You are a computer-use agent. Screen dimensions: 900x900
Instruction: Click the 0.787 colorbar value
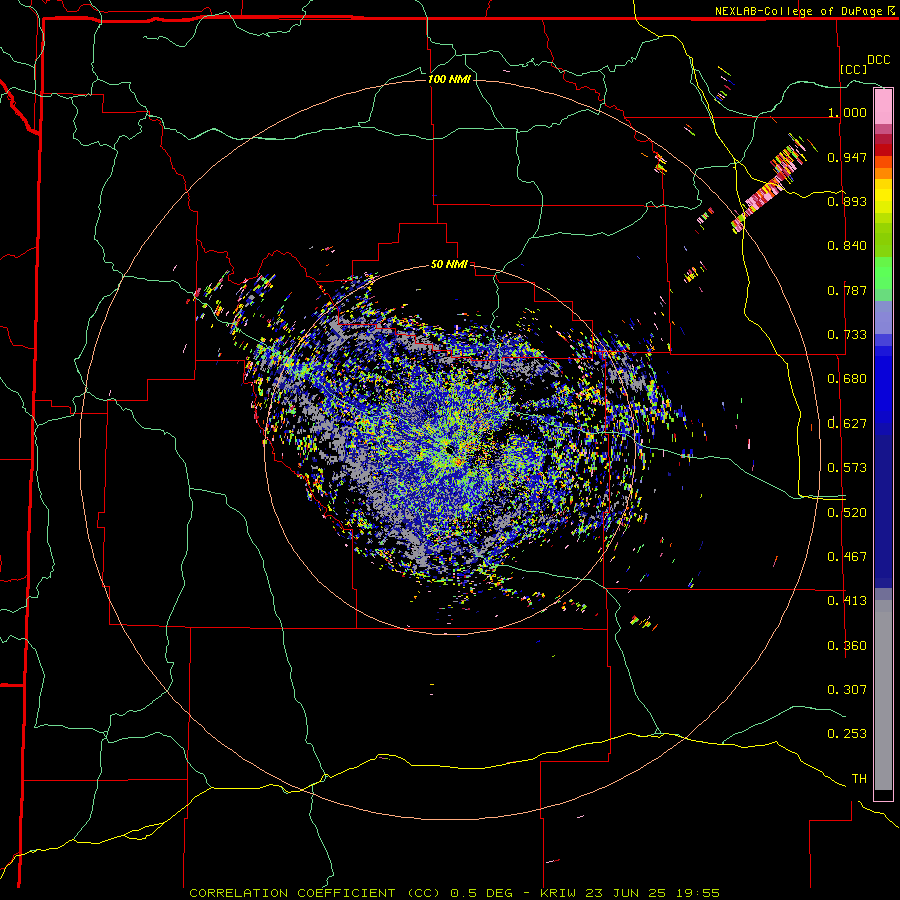[x=847, y=290]
